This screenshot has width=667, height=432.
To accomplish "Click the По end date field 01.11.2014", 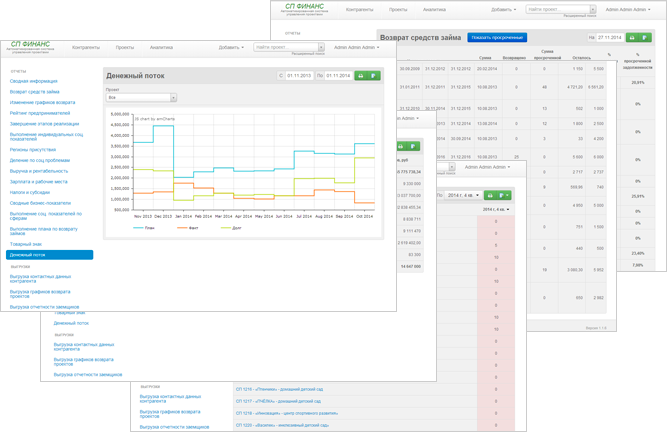I will [x=338, y=76].
